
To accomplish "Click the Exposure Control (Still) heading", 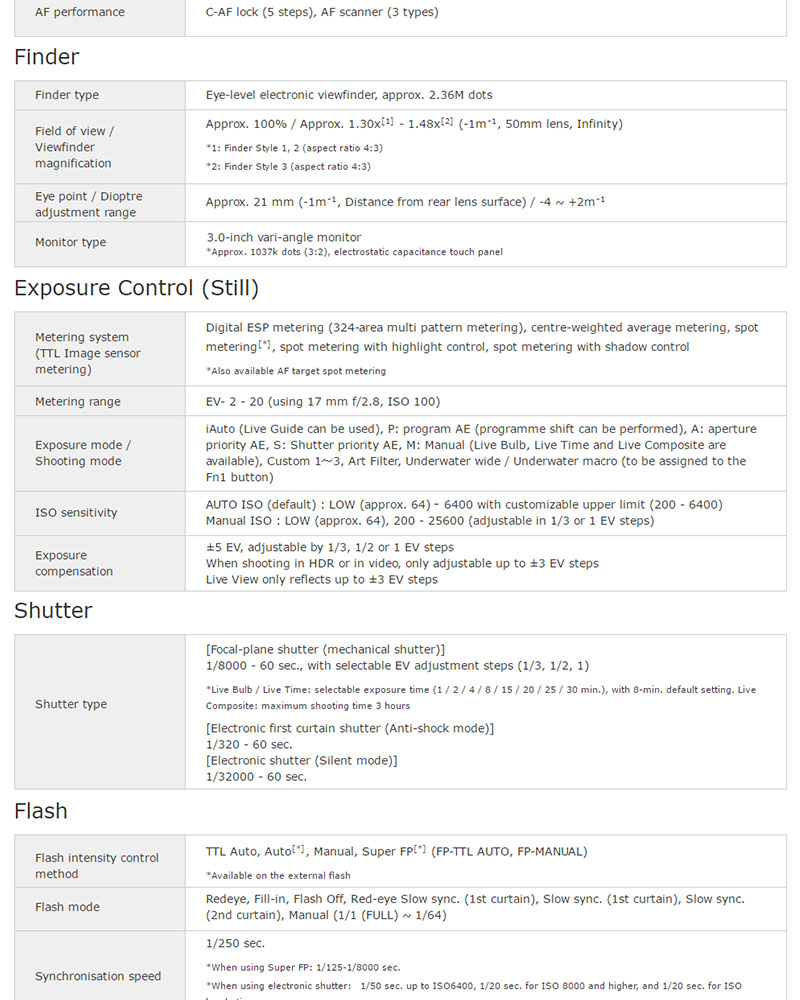I will [x=136, y=288].
